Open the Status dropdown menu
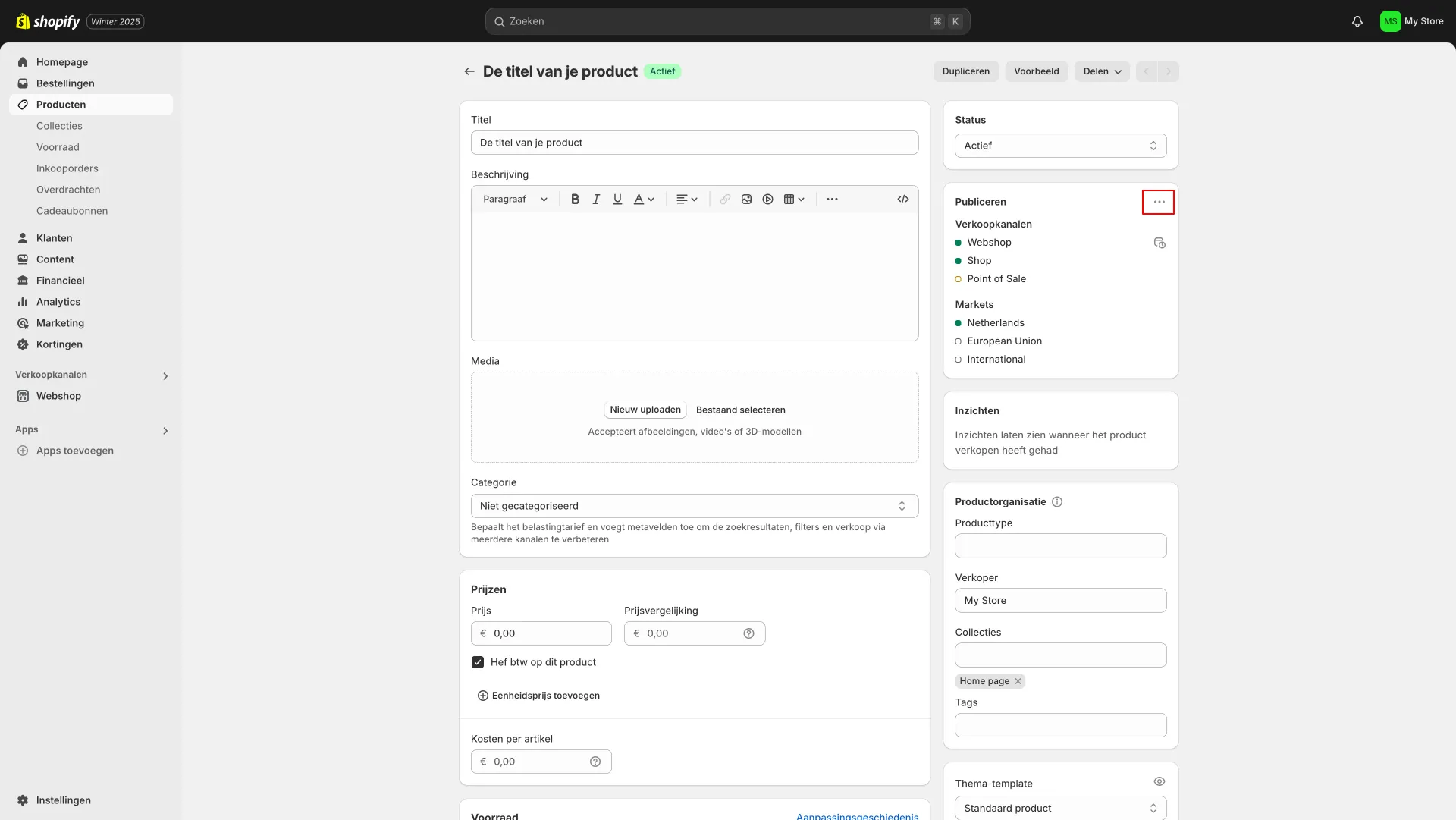 [x=1060, y=145]
